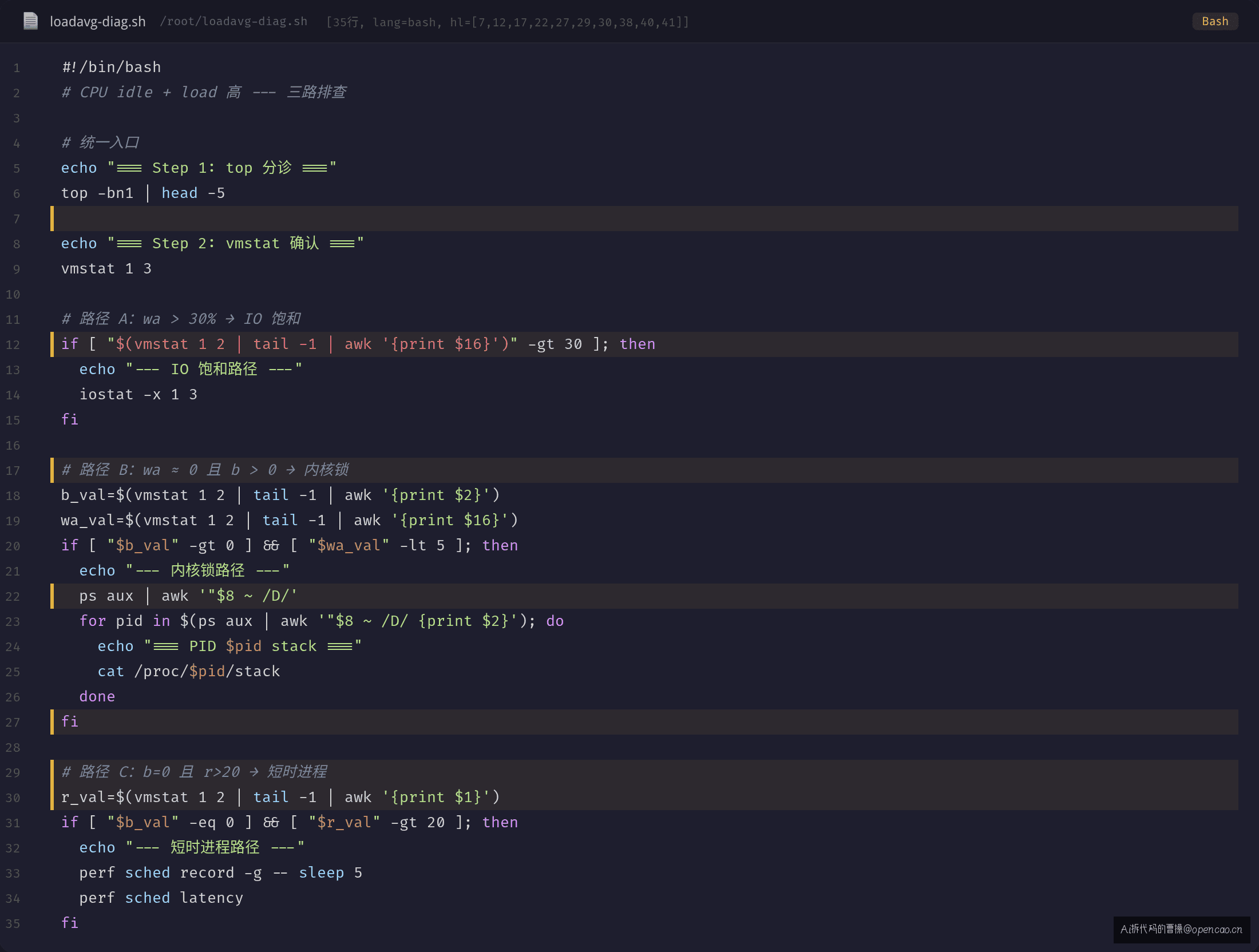
Task: Click line number 35 in the gutter
Action: click(x=13, y=924)
